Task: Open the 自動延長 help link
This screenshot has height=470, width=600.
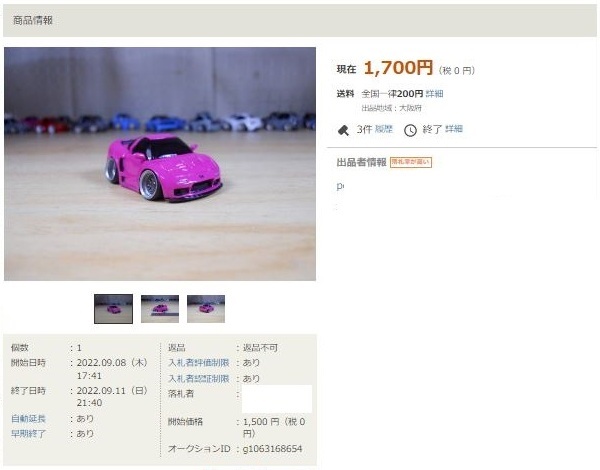Action: point(28,419)
